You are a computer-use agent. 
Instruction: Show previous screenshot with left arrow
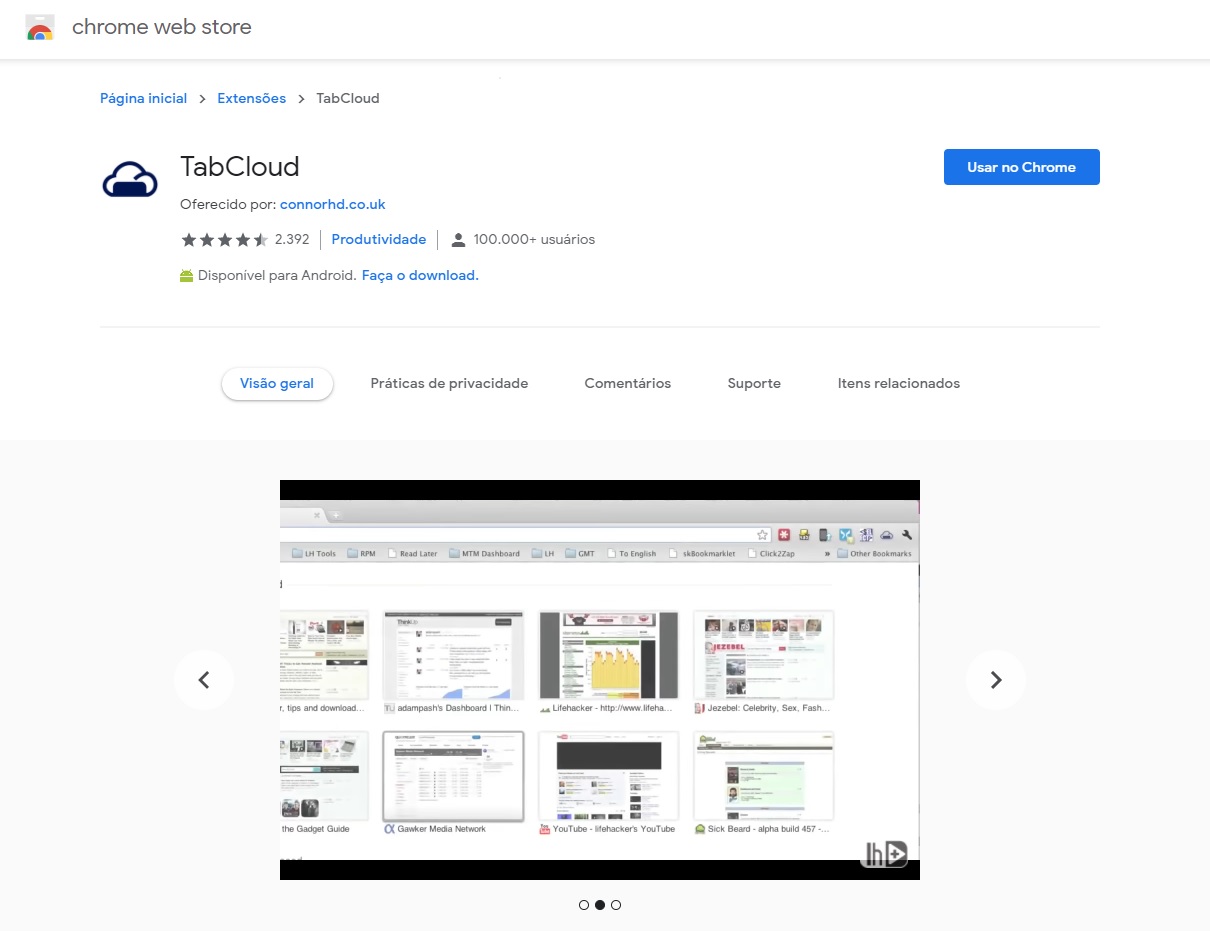point(204,680)
